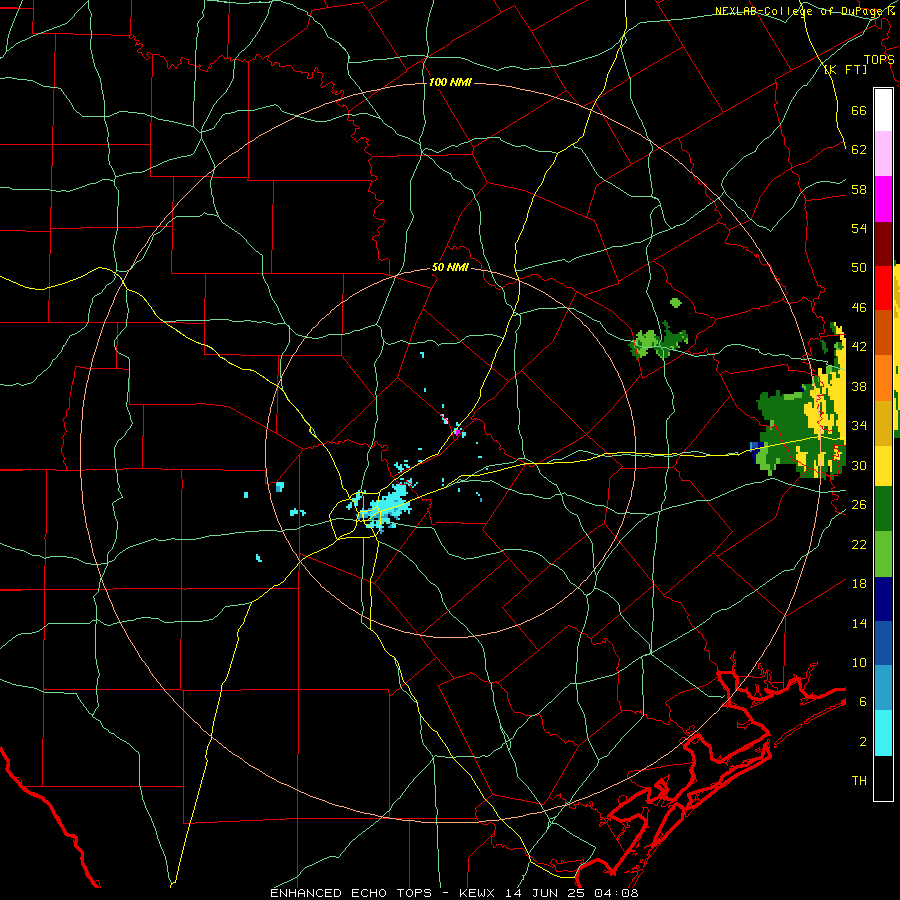Click the gold legend swatch

[x=883, y=422]
